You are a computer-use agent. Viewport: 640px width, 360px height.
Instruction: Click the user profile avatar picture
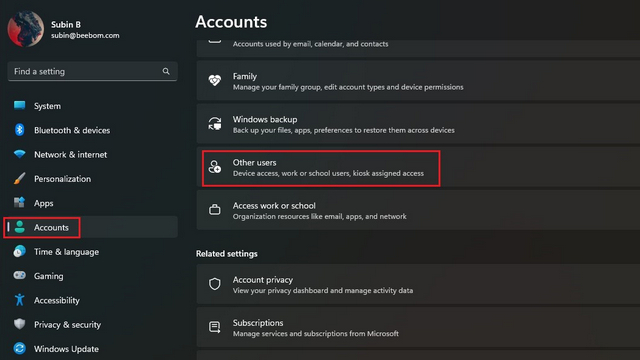[26, 29]
